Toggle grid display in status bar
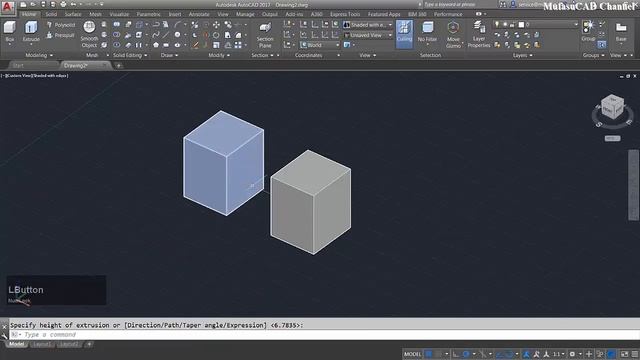 tap(429, 354)
